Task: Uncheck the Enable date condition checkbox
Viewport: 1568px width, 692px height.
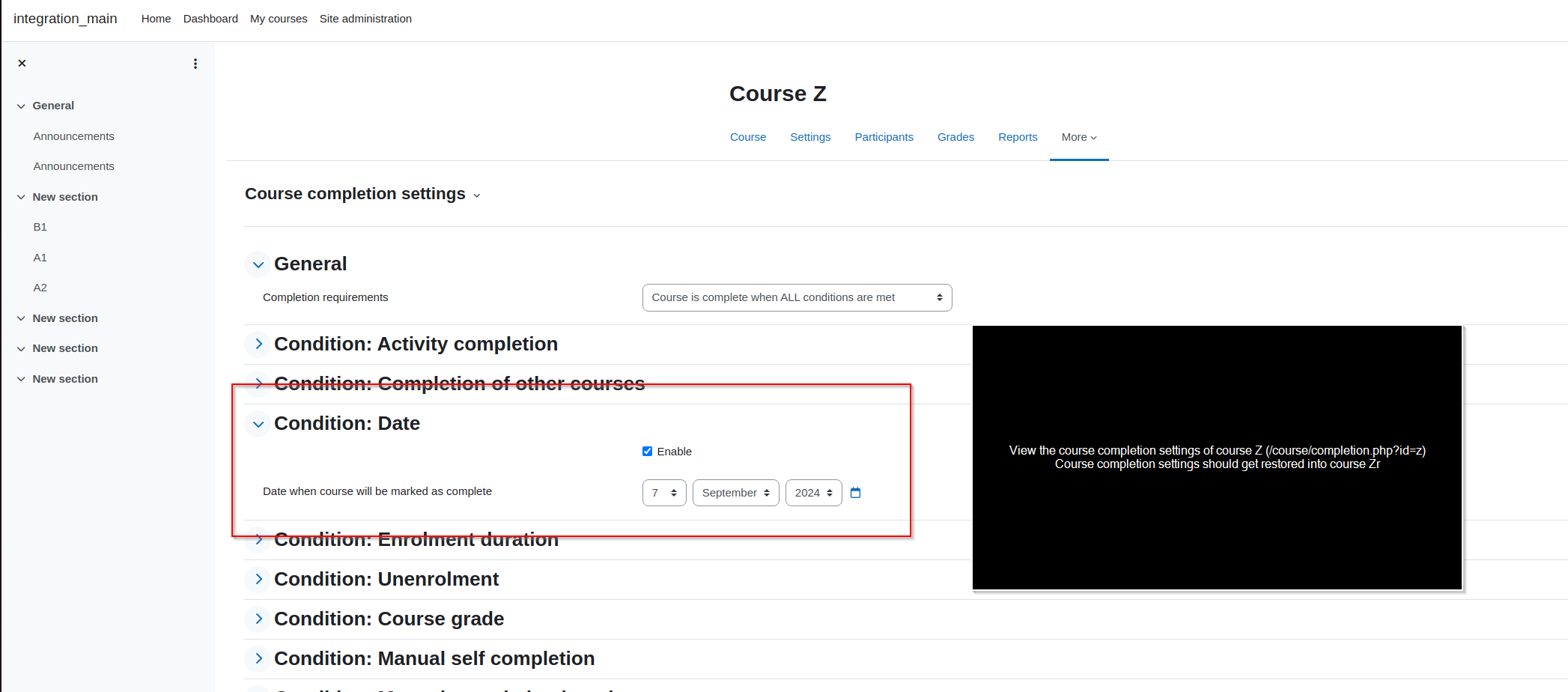Action: click(647, 452)
